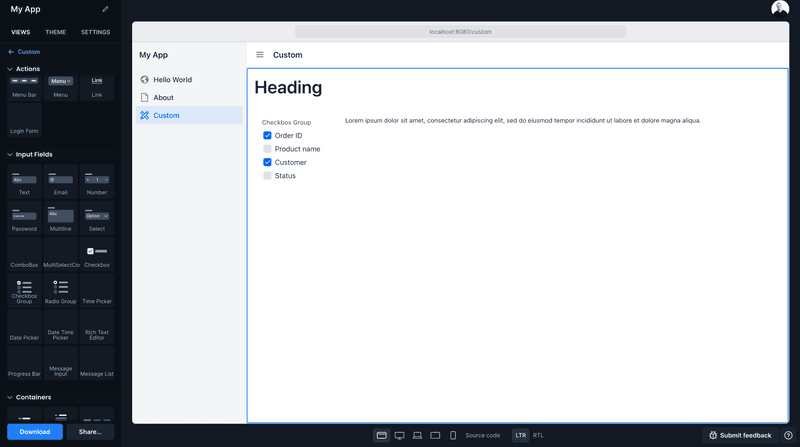Uncheck the Order ID checkbox
Image resolution: width=800 pixels, height=447 pixels.
267,135
